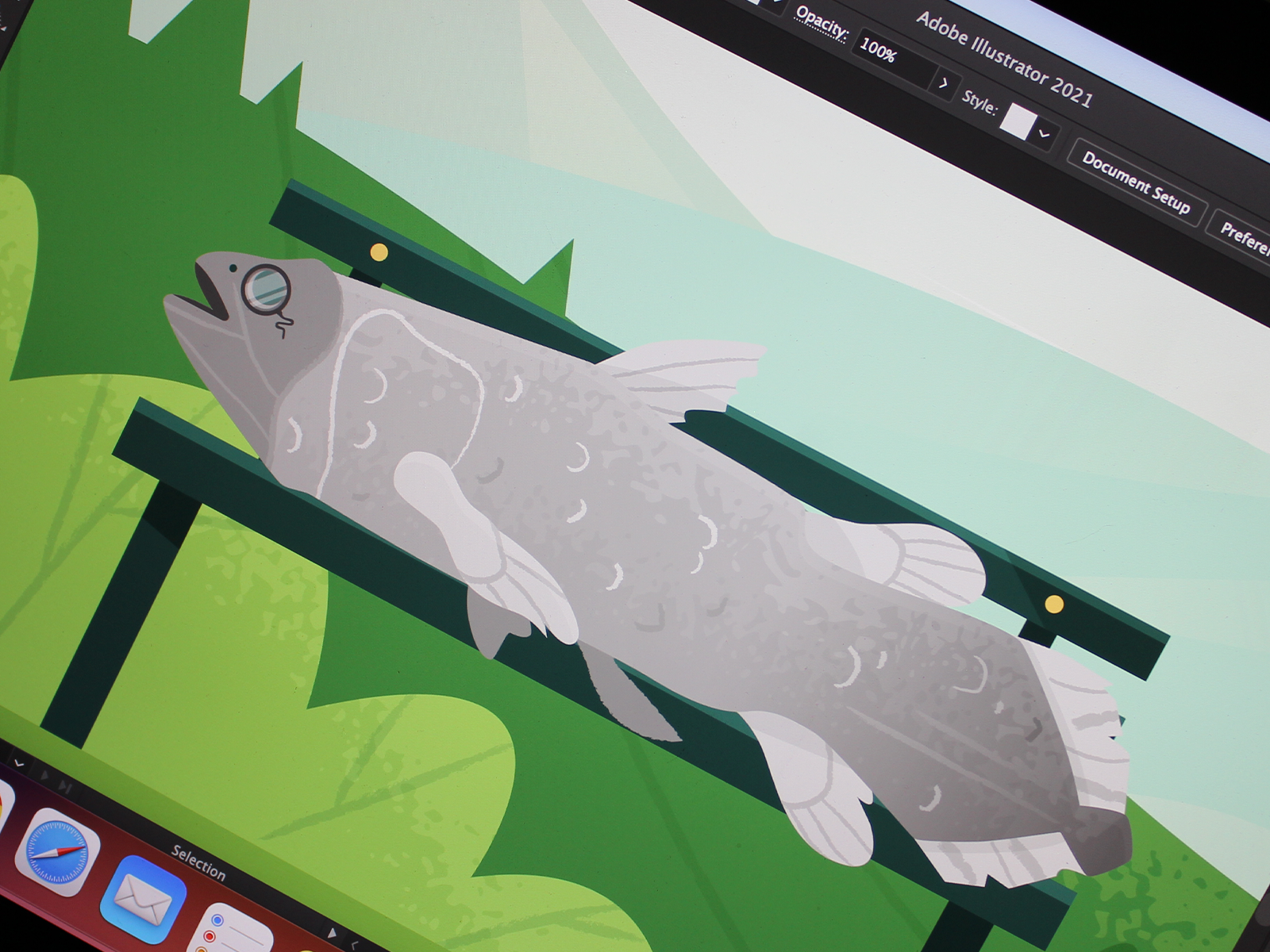
Task: Click the Document Setup button
Action: [1136, 184]
